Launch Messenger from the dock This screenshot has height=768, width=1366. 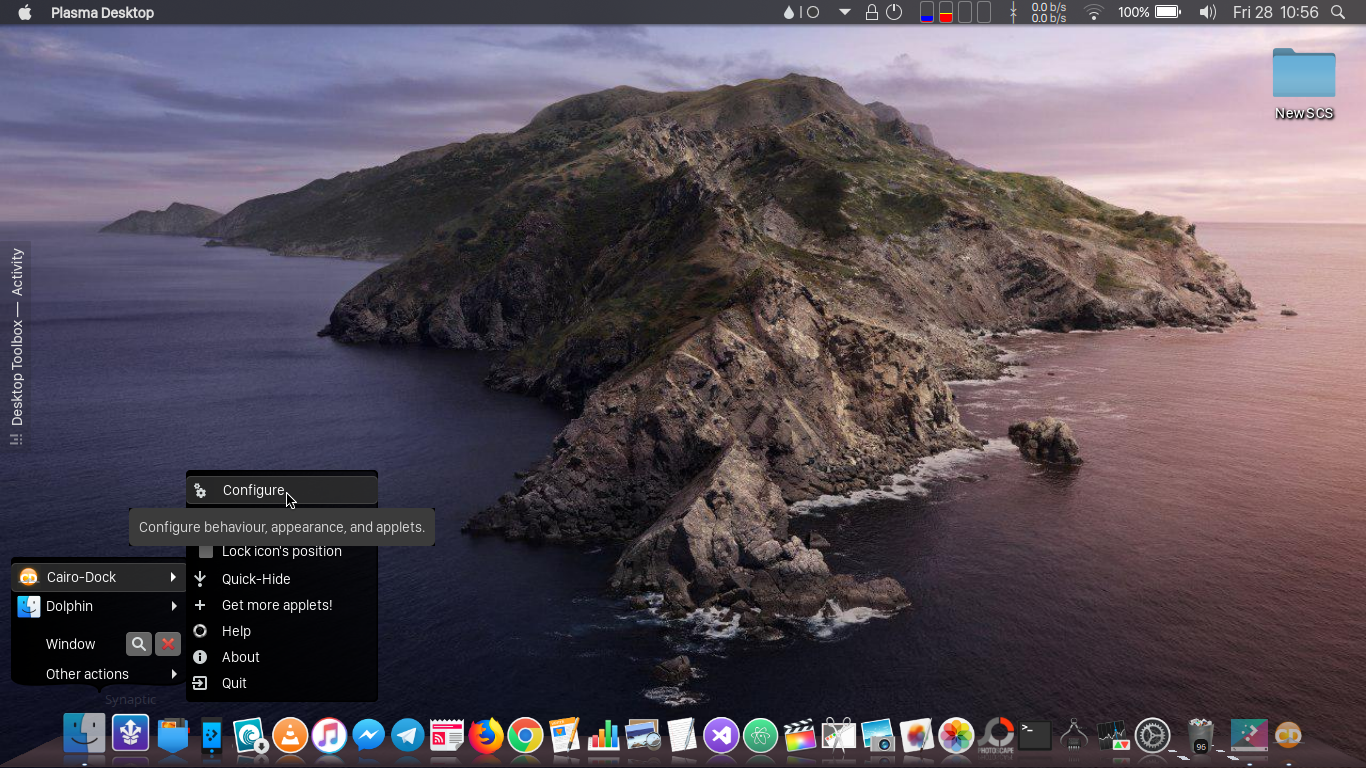pos(368,736)
